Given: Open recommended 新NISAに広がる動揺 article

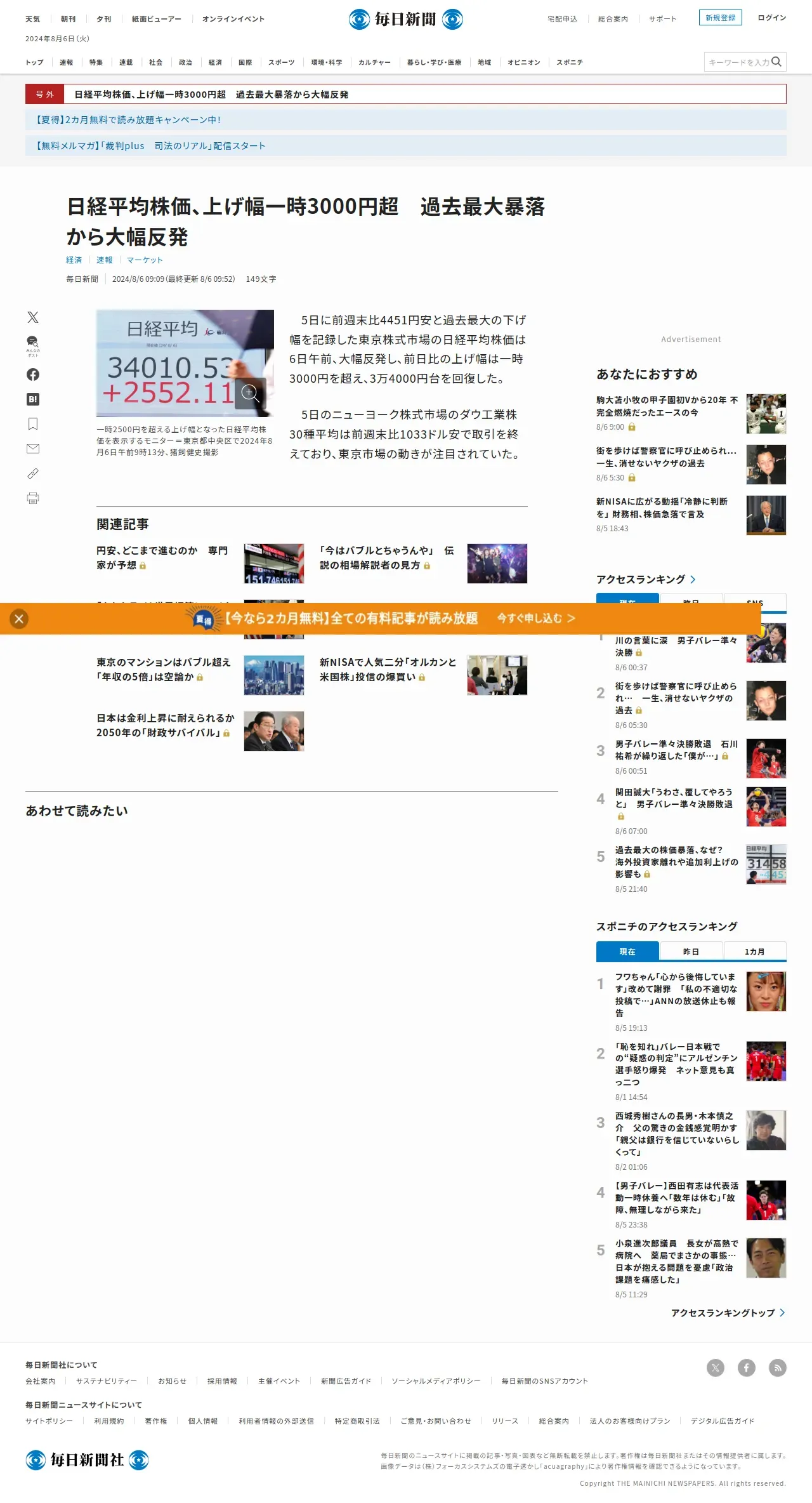Looking at the screenshot, I should point(662,508).
